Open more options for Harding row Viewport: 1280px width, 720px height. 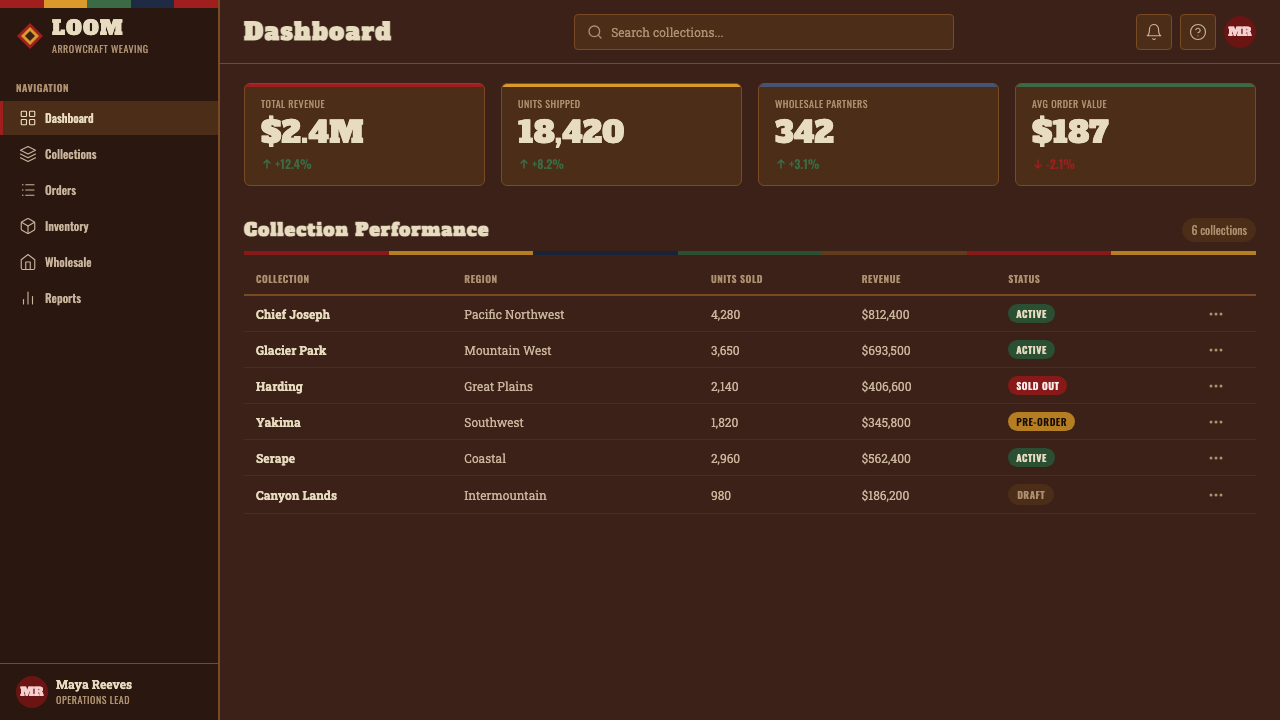coord(1216,386)
